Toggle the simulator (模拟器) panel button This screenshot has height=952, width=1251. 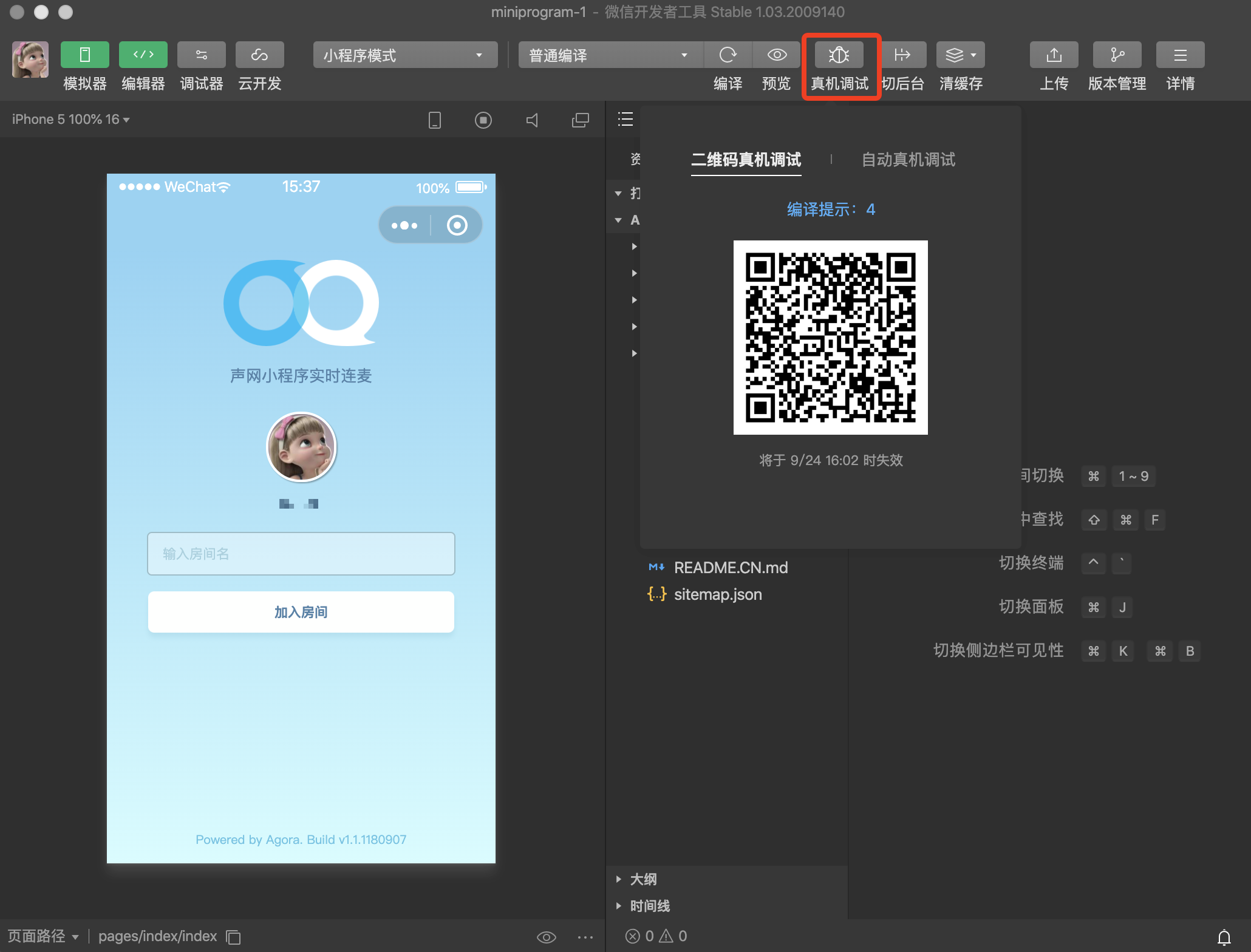pos(85,55)
